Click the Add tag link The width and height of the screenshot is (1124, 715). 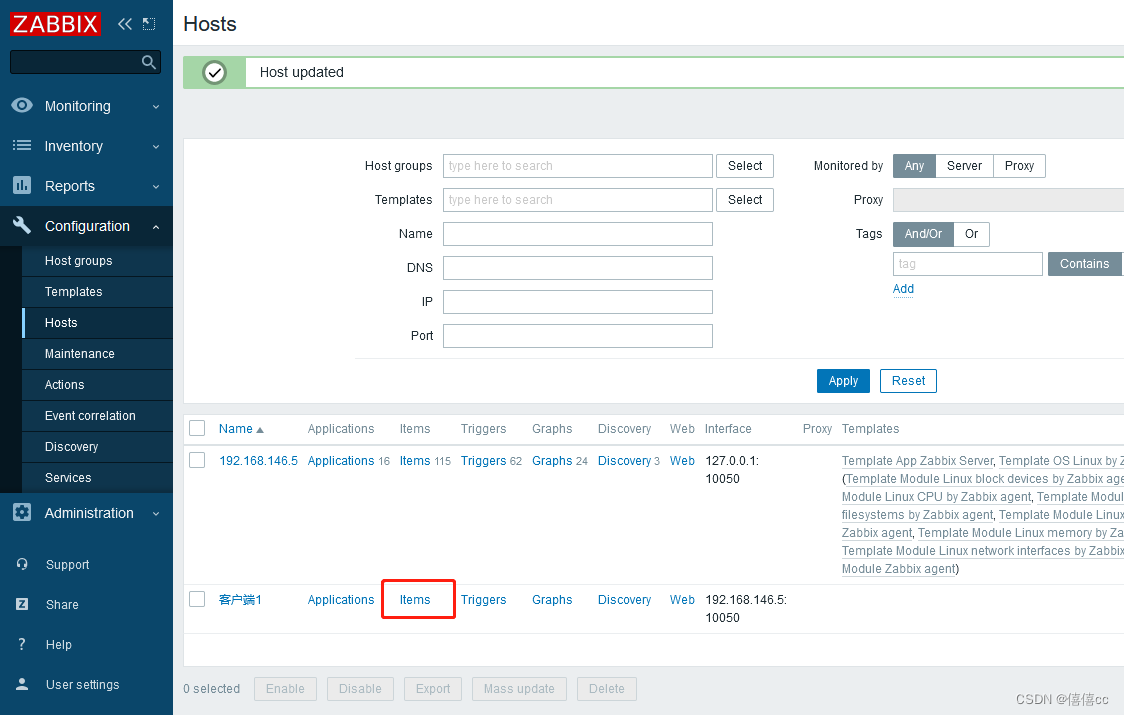point(903,288)
